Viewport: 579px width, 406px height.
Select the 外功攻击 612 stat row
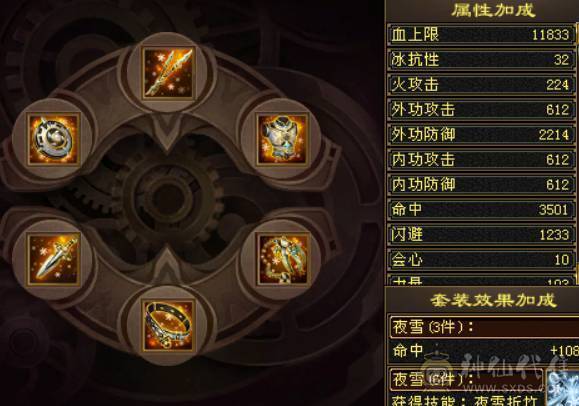click(481, 110)
